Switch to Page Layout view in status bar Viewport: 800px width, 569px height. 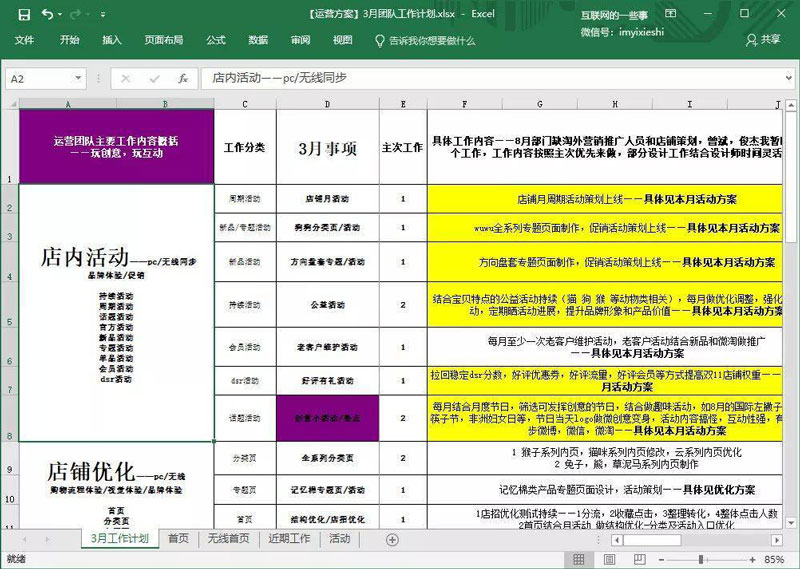click(x=607, y=560)
